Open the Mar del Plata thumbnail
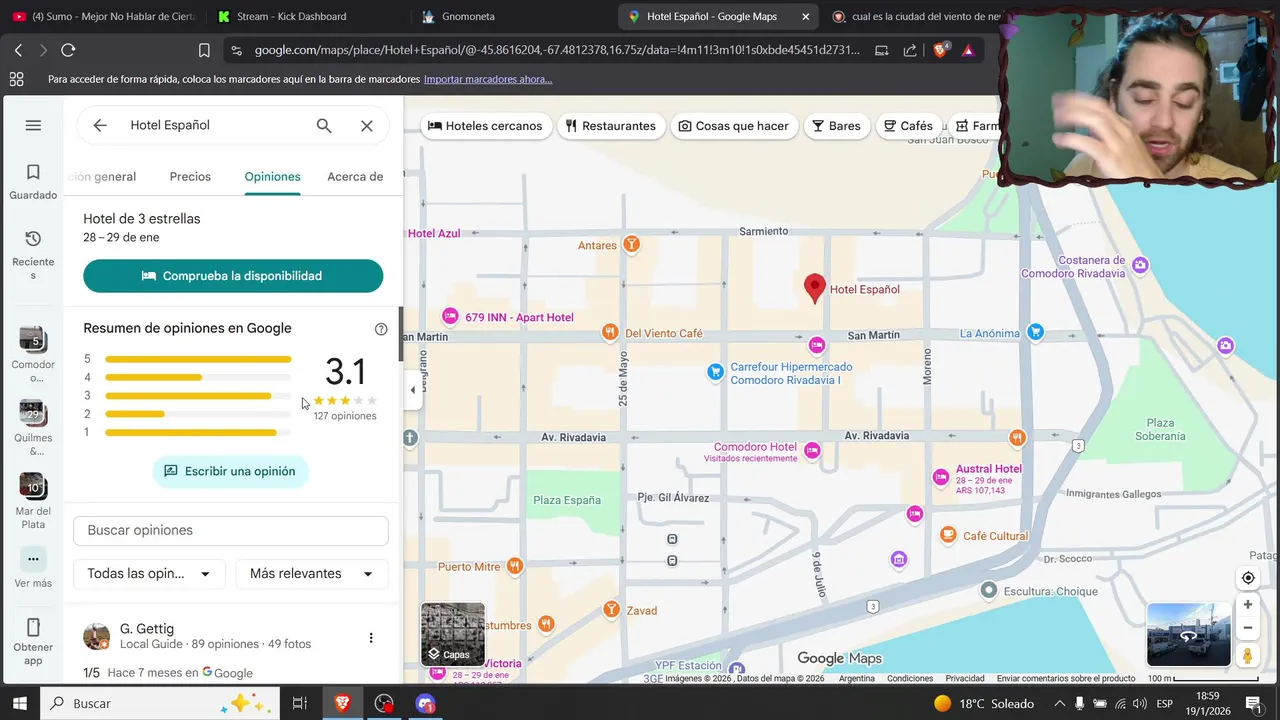Viewport: 1280px width, 720px height. [33, 486]
